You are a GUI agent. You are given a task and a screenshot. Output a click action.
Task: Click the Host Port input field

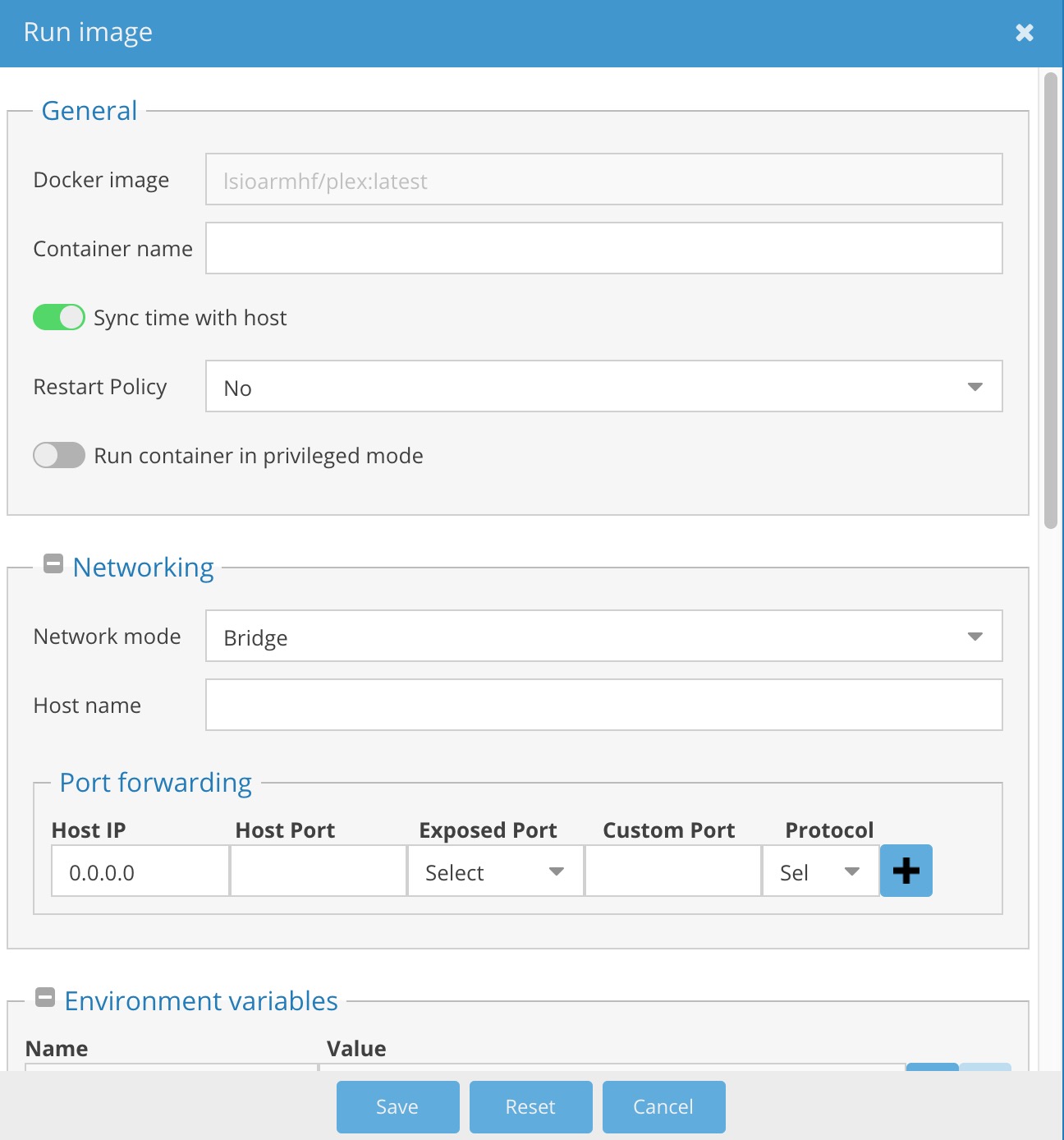[x=319, y=871]
